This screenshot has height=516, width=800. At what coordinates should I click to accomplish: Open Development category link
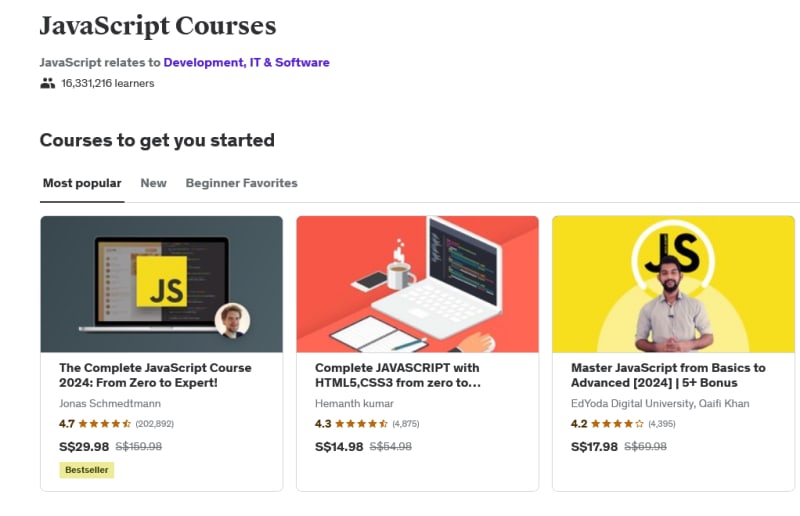[203, 62]
